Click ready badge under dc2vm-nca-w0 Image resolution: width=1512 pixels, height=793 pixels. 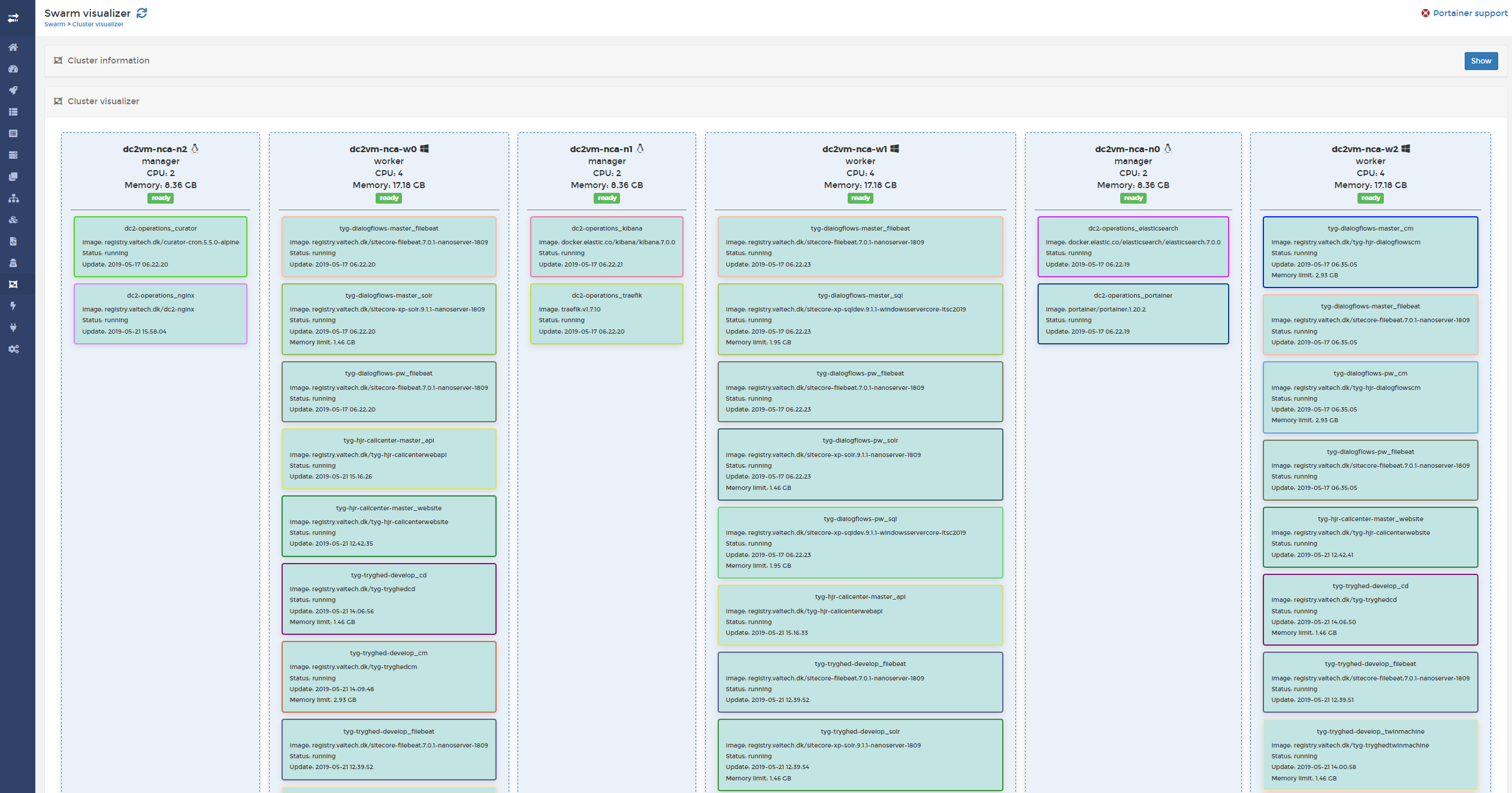point(389,198)
